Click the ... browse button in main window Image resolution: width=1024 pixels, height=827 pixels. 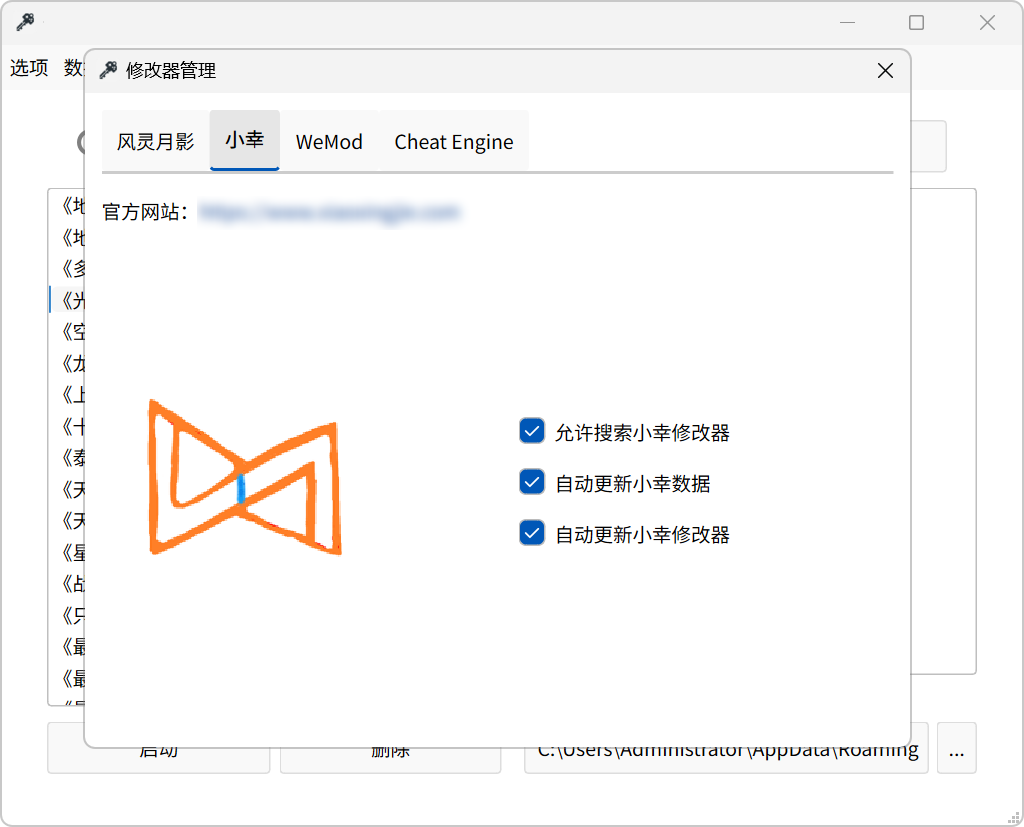pos(957,749)
